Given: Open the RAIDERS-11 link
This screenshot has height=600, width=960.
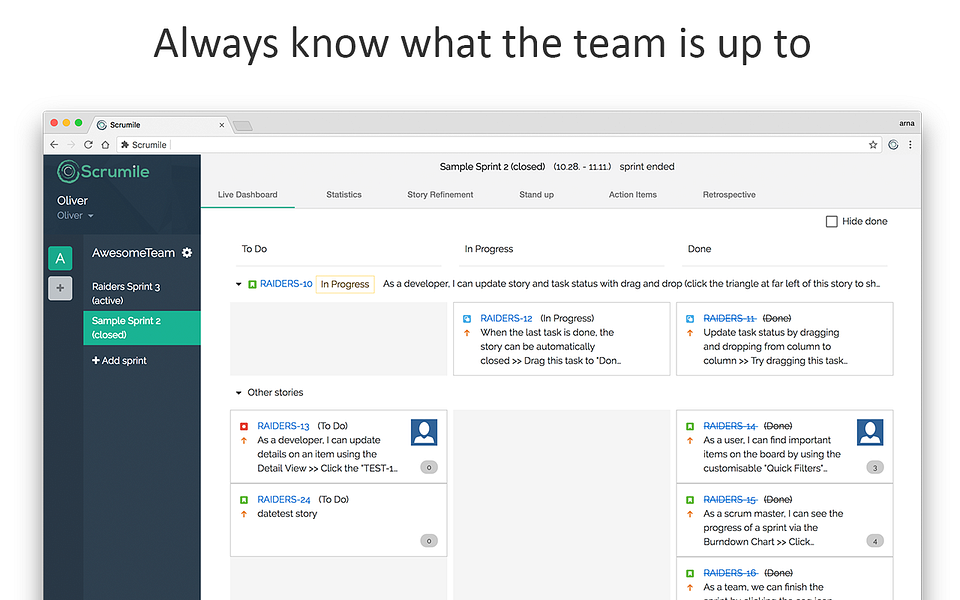Looking at the screenshot, I should [x=729, y=318].
